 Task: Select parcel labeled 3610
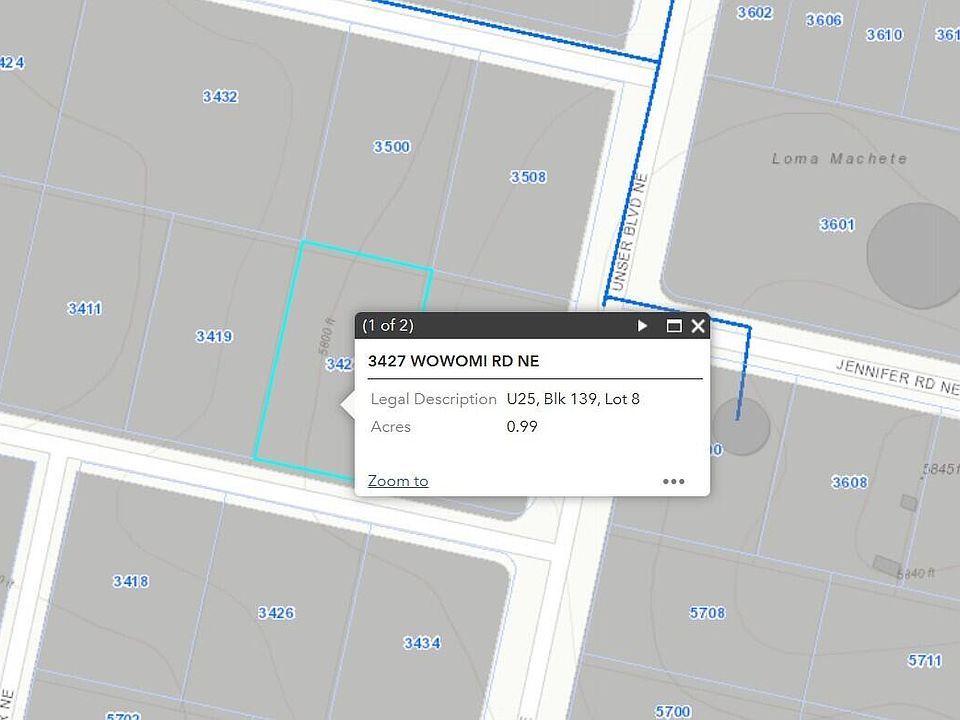point(884,35)
